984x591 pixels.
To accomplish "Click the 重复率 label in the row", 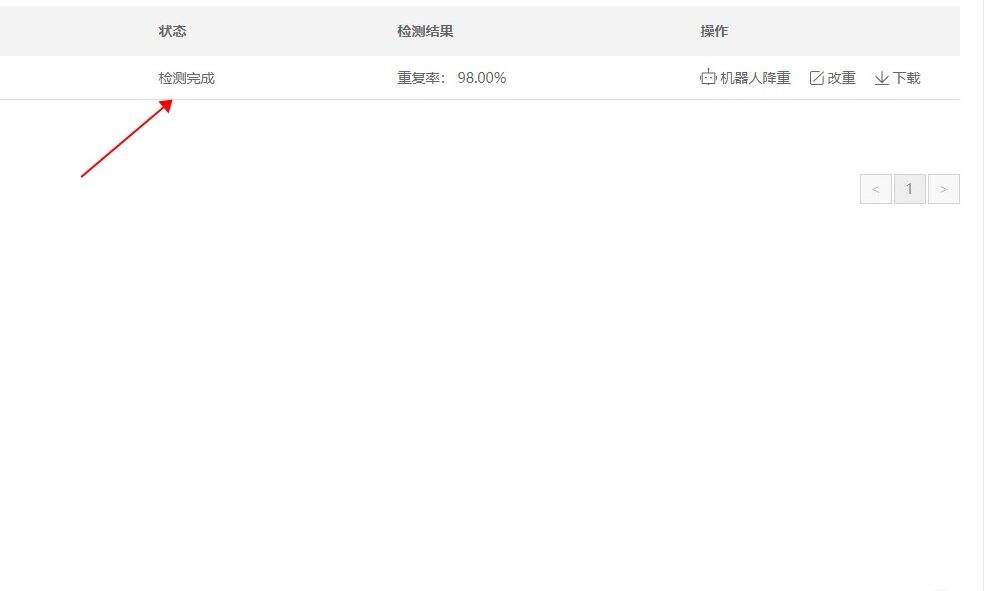I will coord(421,78).
